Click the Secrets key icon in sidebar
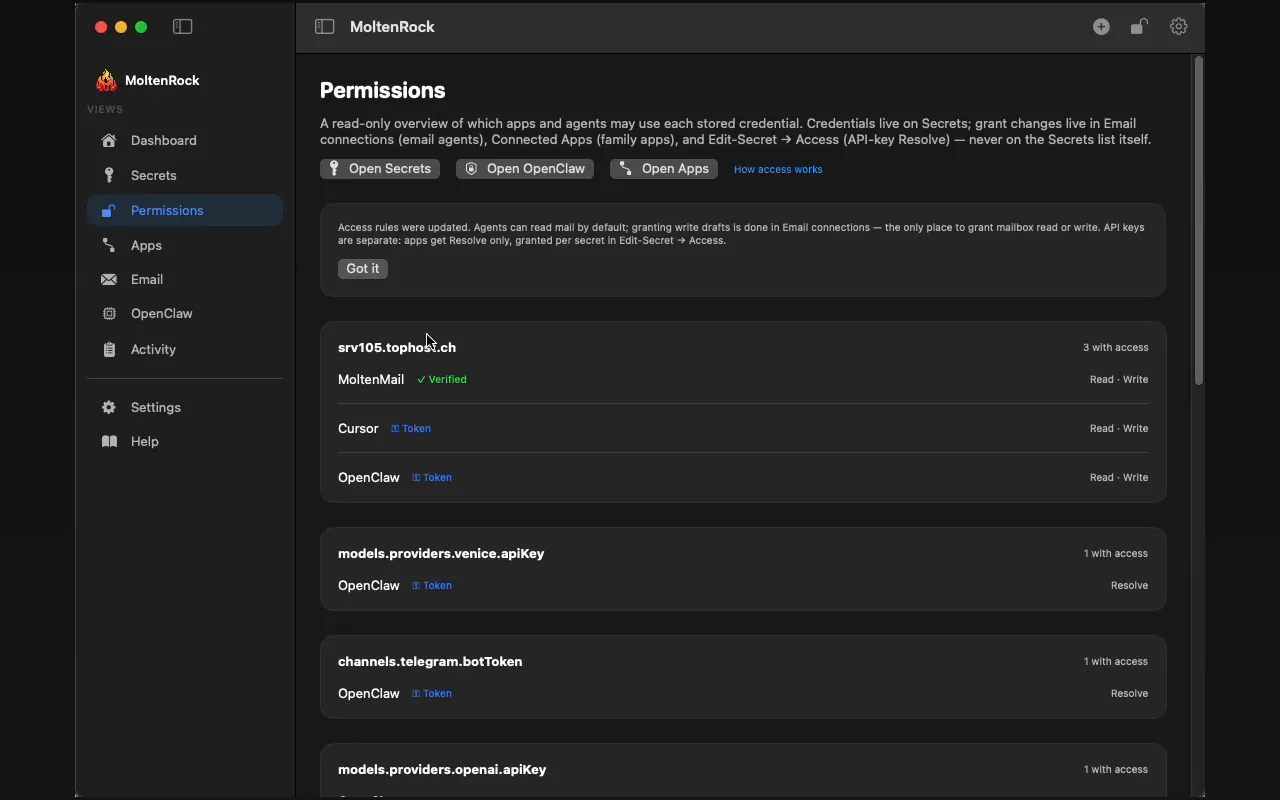This screenshot has height=800, width=1280. [109, 175]
